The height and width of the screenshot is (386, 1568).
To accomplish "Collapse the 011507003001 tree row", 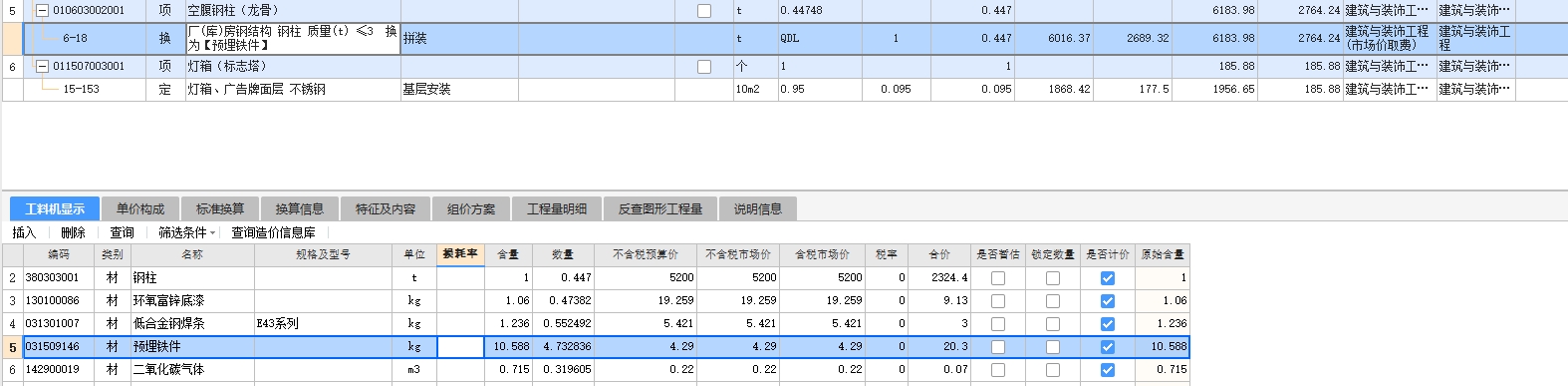I will pyautogui.click(x=42, y=67).
